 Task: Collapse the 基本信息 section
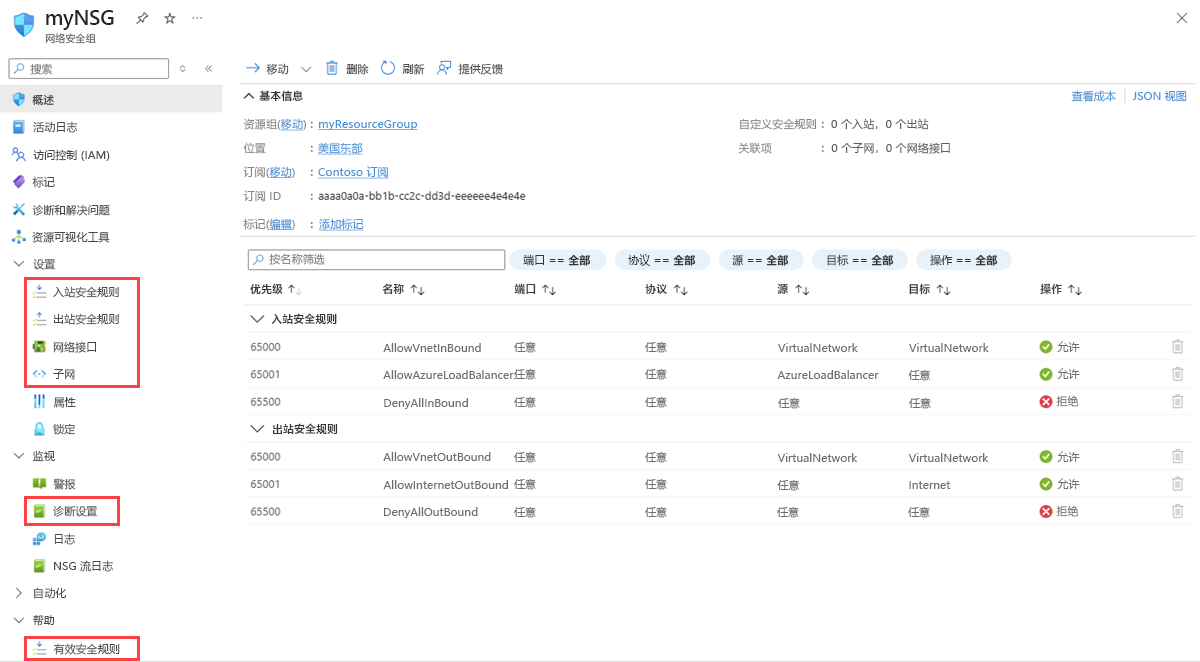249,96
